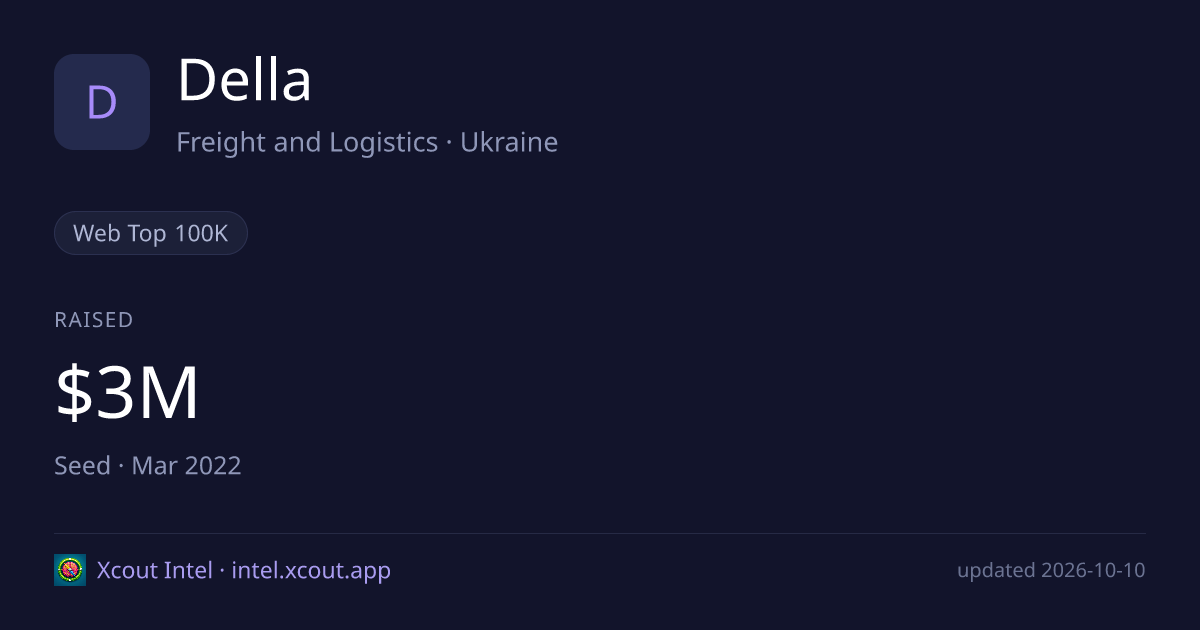This screenshot has height=630, width=1200.
Task: Click the Xcout Intel logo icon
Action: (70, 570)
